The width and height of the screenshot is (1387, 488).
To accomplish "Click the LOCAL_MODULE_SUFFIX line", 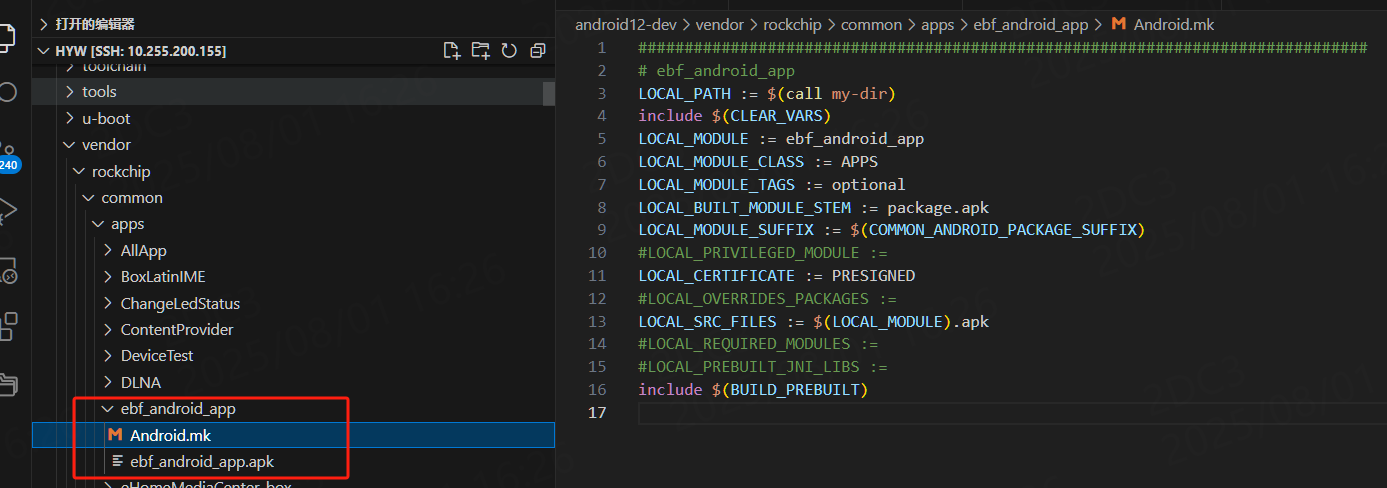I will [891, 230].
